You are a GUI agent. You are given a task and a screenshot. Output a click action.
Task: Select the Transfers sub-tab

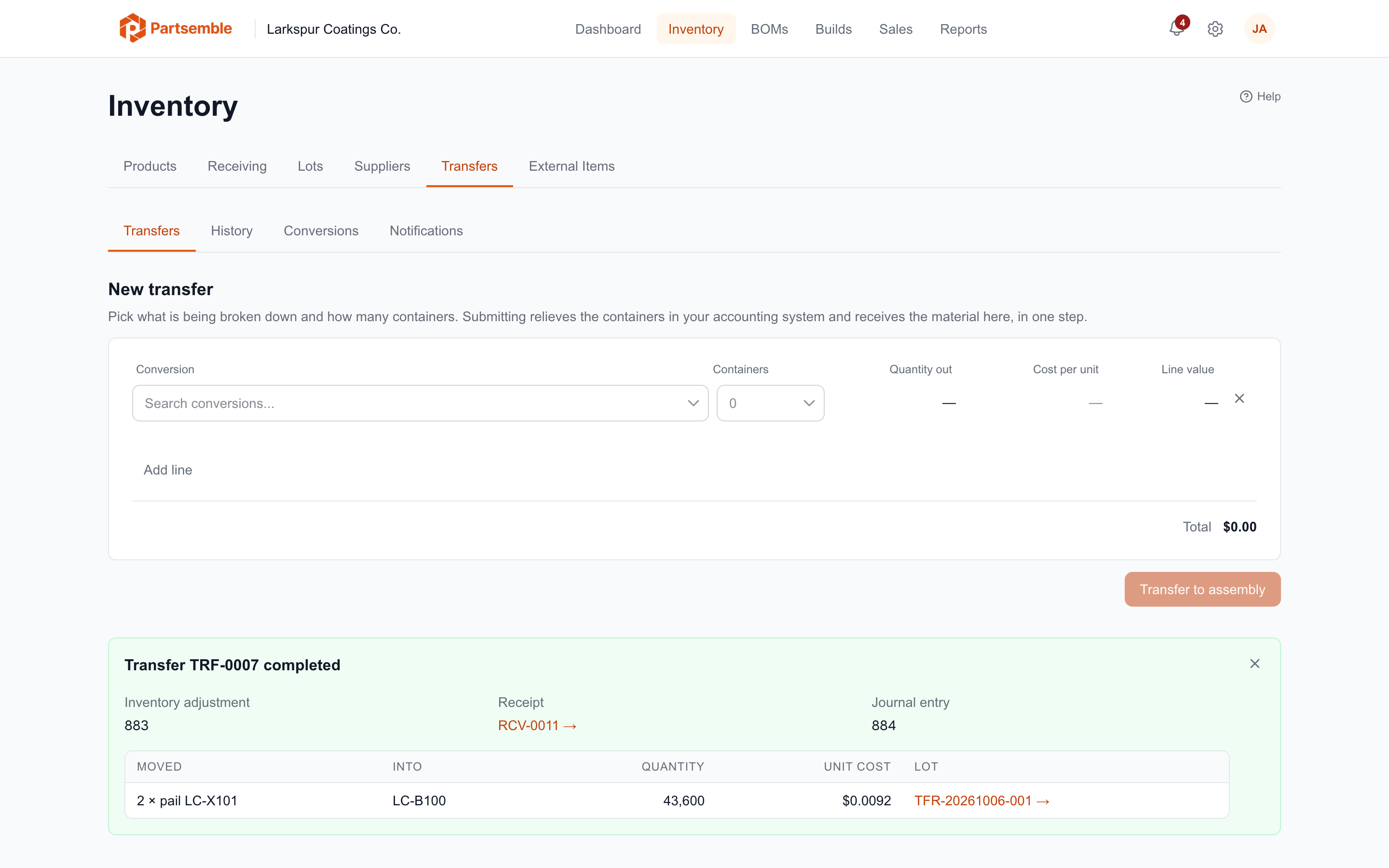point(151,231)
